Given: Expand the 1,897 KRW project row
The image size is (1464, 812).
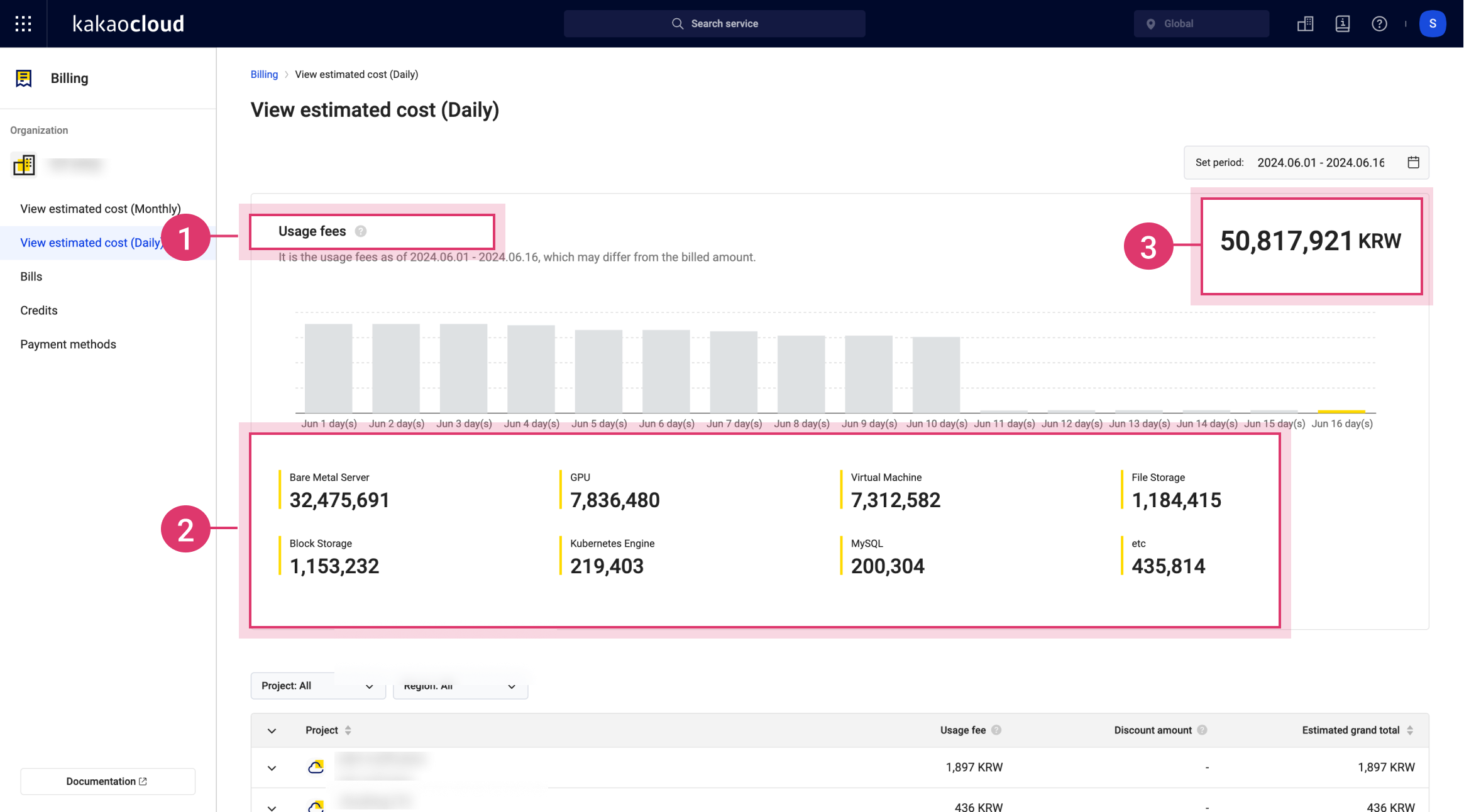Looking at the screenshot, I should click(272, 767).
